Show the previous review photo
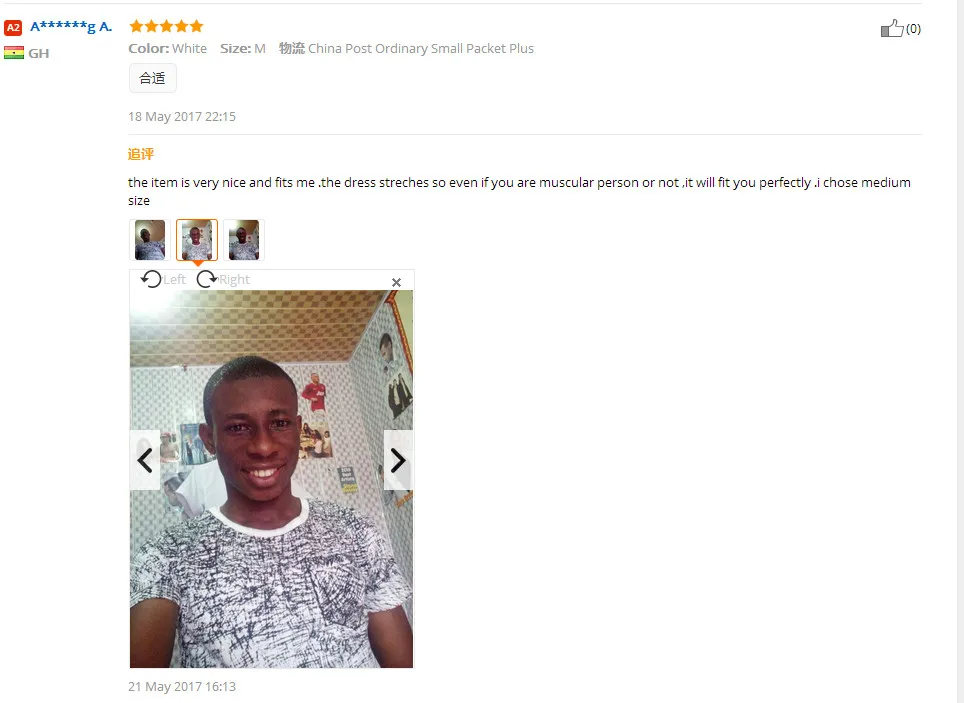This screenshot has height=703, width=964. pos(145,460)
